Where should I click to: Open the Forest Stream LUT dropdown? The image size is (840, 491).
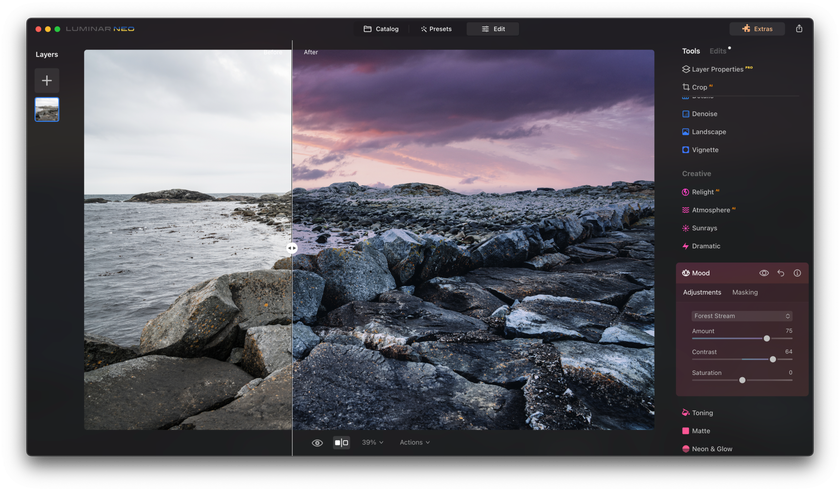tap(742, 316)
